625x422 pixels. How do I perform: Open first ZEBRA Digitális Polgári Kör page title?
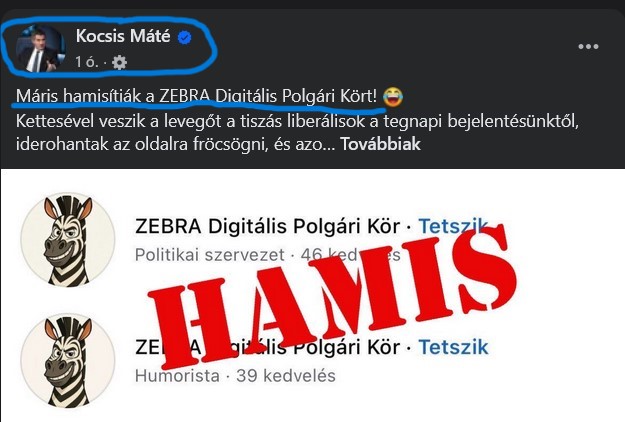click(x=267, y=226)
